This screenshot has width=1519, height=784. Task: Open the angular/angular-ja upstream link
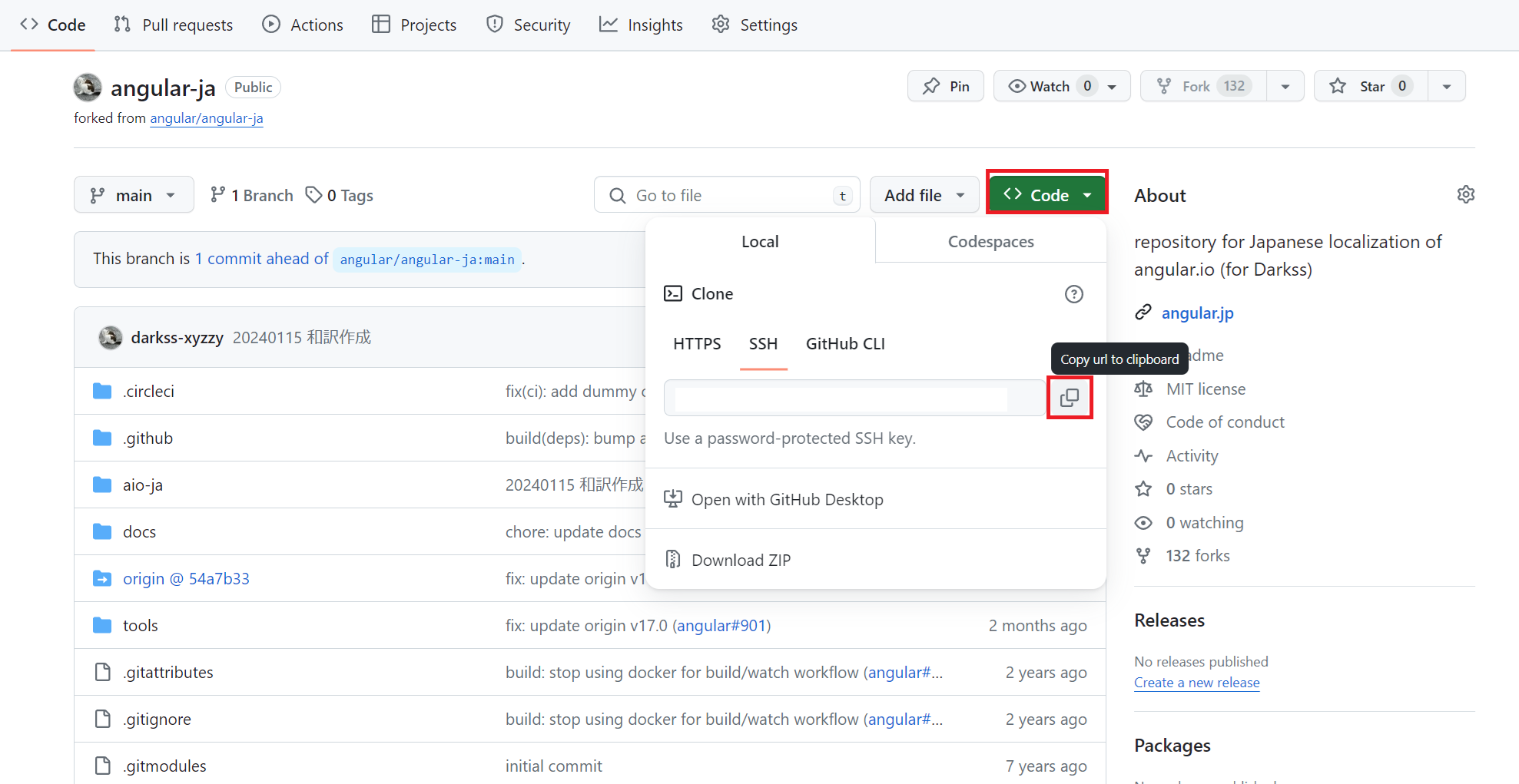206,118
